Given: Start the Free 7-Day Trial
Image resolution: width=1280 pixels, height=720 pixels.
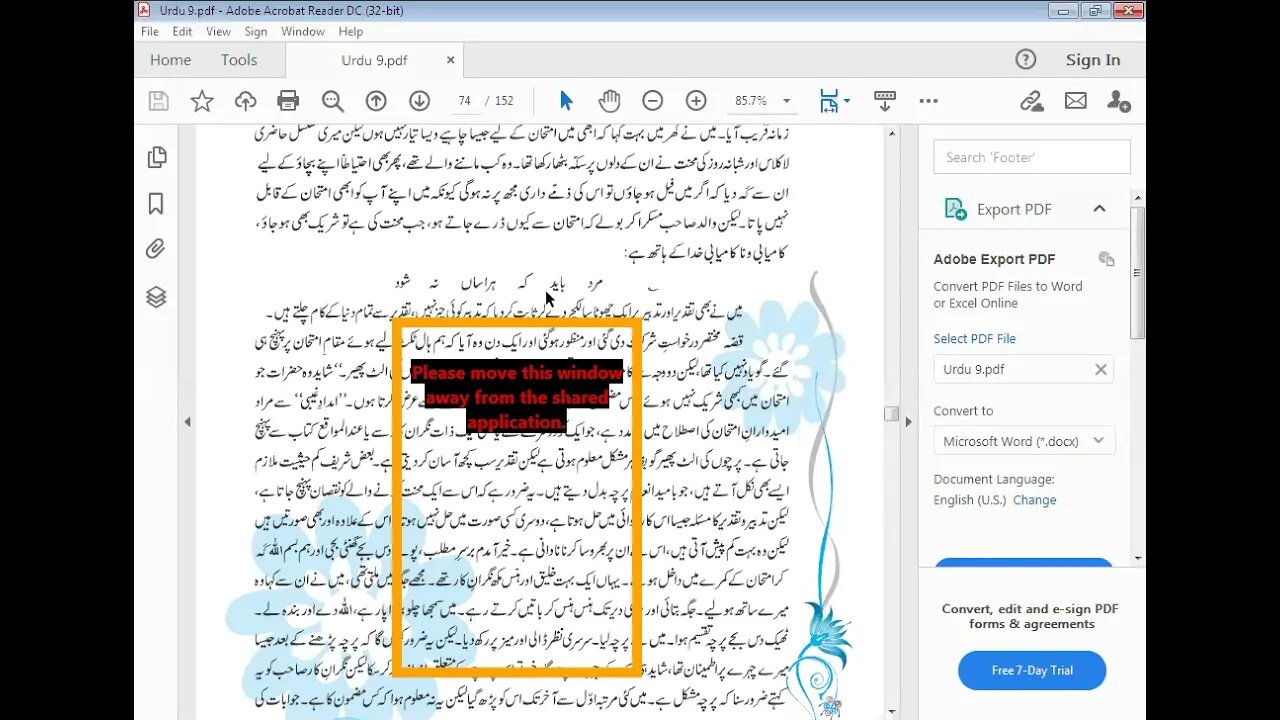Looking at the screenshot, I should (x=1032, y=670).
